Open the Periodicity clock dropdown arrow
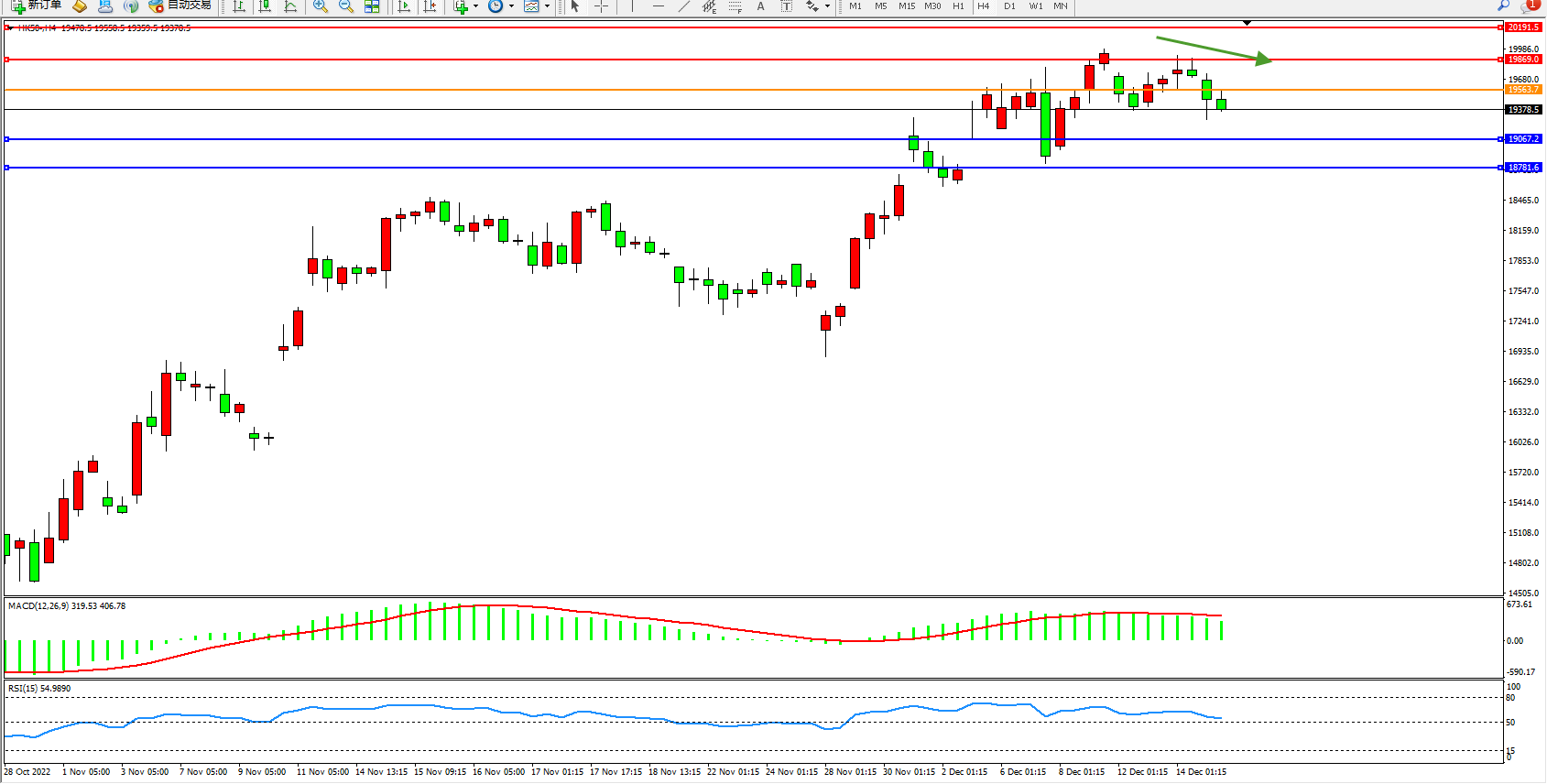Viewport: 1547px width, 784px height. pyautogui.click(x=511, y=5)
